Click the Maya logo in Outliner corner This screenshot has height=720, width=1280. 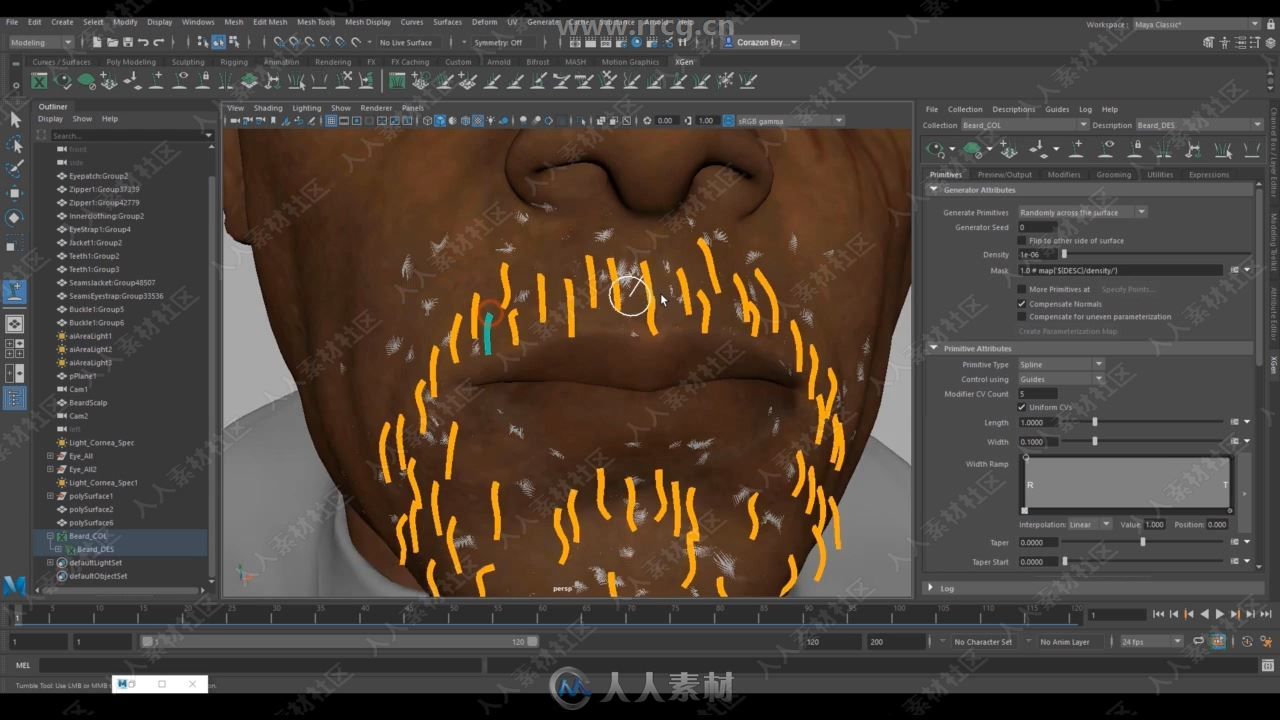pos(14,585)
